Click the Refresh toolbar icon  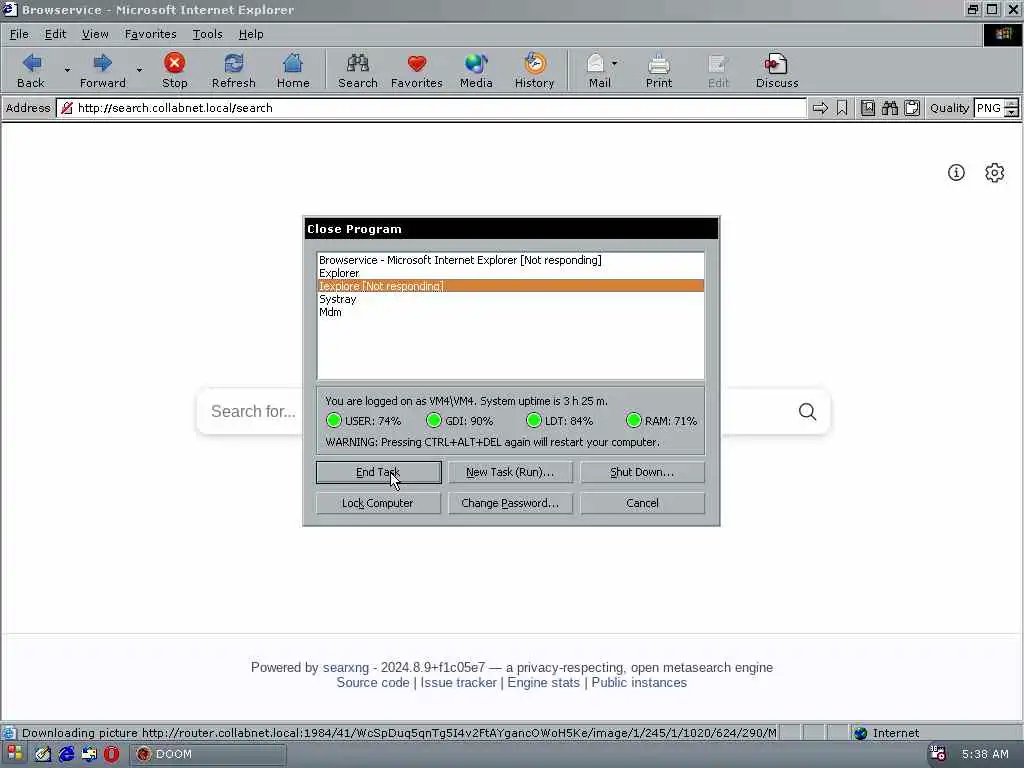[233, 63]
